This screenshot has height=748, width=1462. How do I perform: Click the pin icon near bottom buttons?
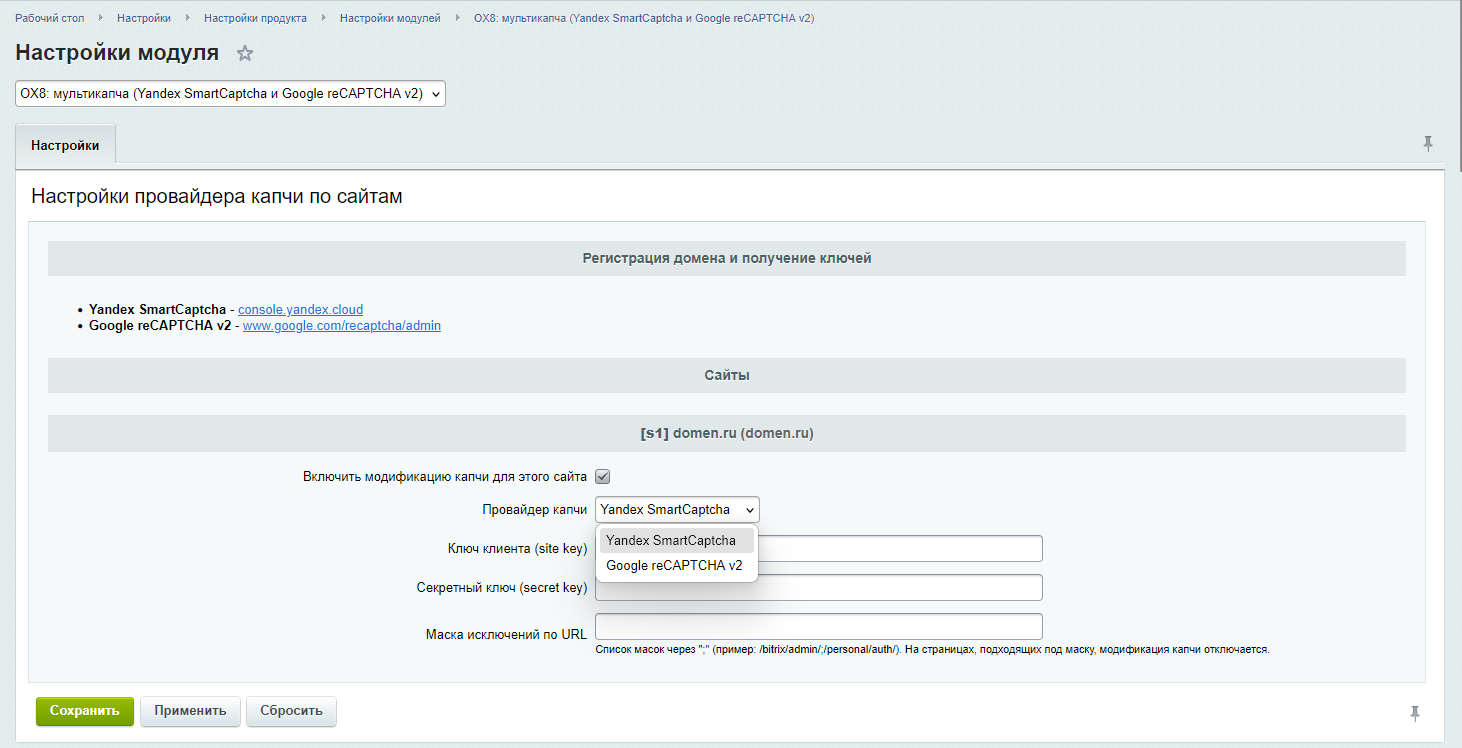click(1416, 712)
